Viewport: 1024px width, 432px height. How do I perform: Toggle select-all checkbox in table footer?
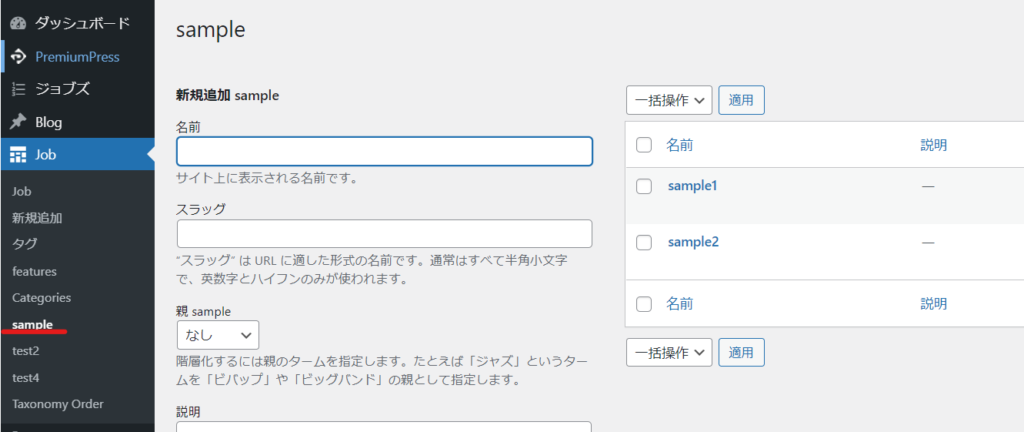coord(644,303)
